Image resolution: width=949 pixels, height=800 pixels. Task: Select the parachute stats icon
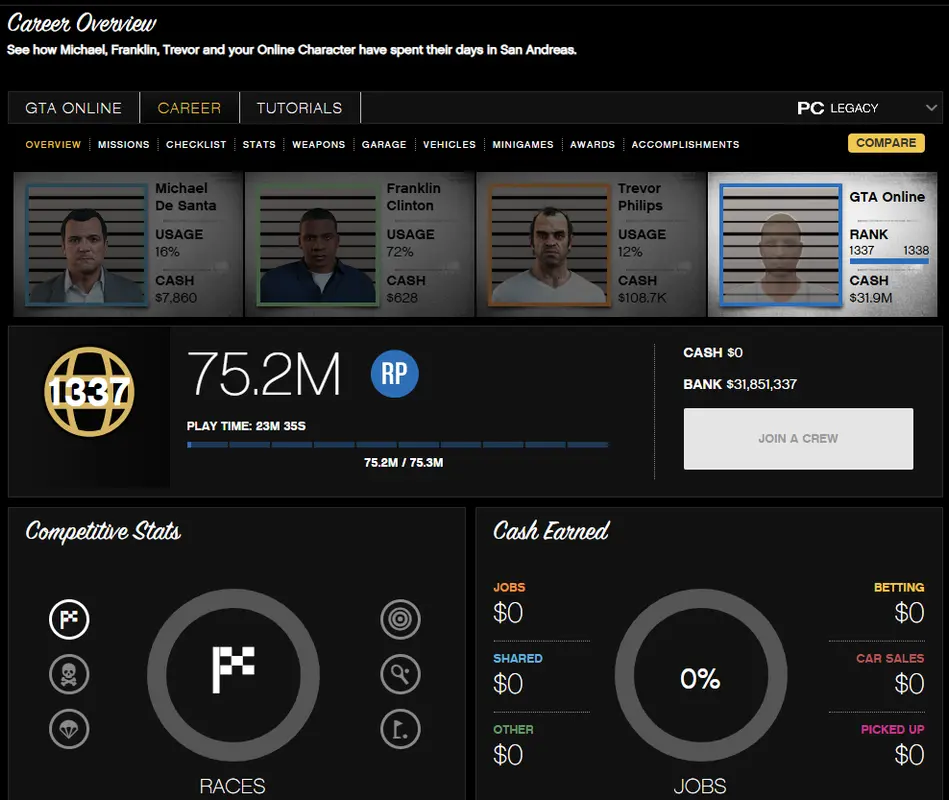tap(69, 730)
